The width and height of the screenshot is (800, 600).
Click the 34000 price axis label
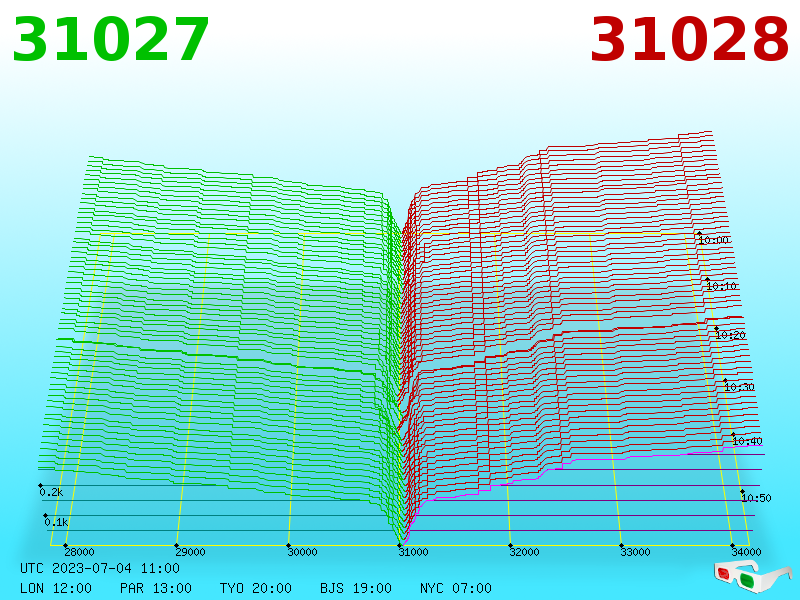[746, 552]
